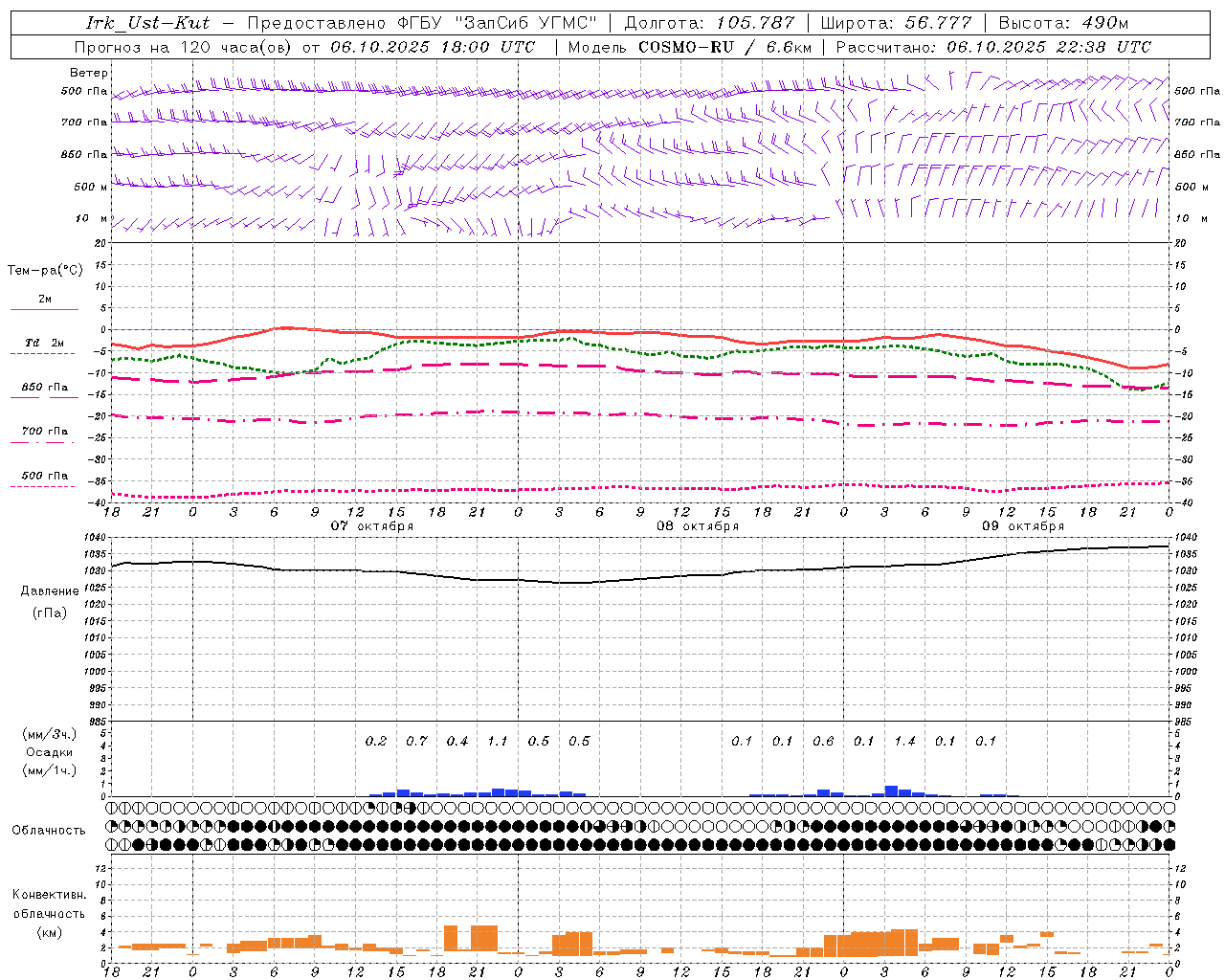Click the 0.6 precipitation total

pyautogui.click(x=823, y=742)
